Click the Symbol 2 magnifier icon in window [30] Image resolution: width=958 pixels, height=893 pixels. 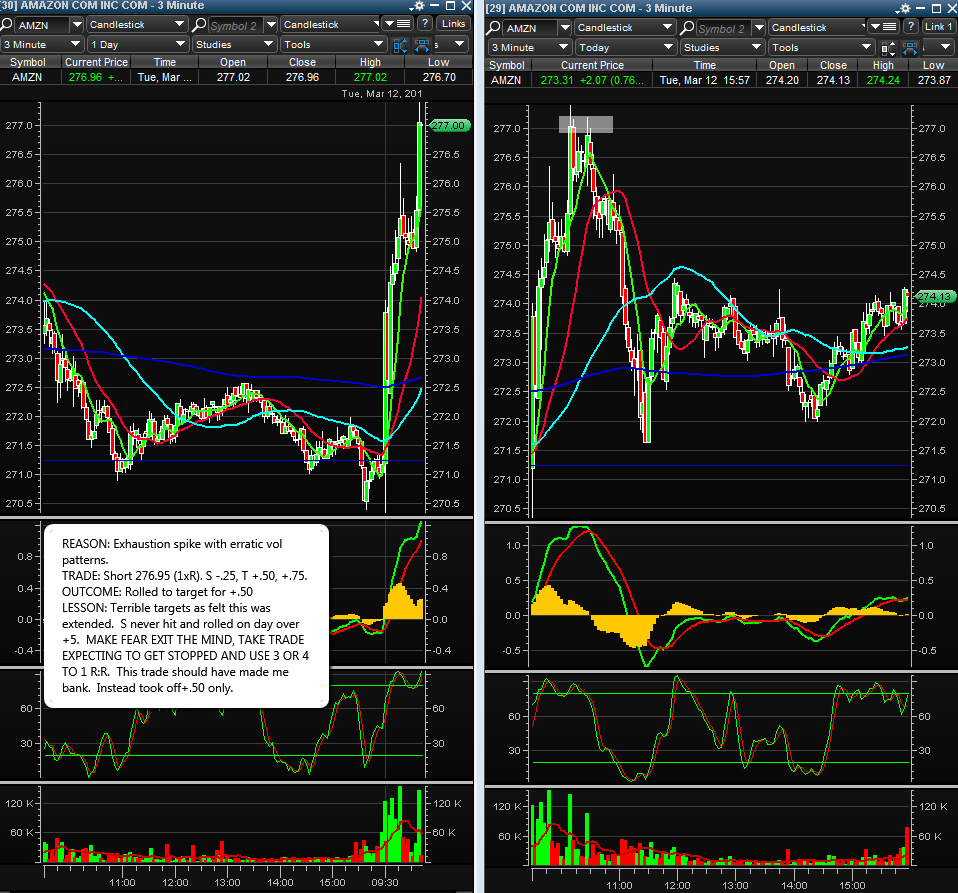click(x=199, y=24)
